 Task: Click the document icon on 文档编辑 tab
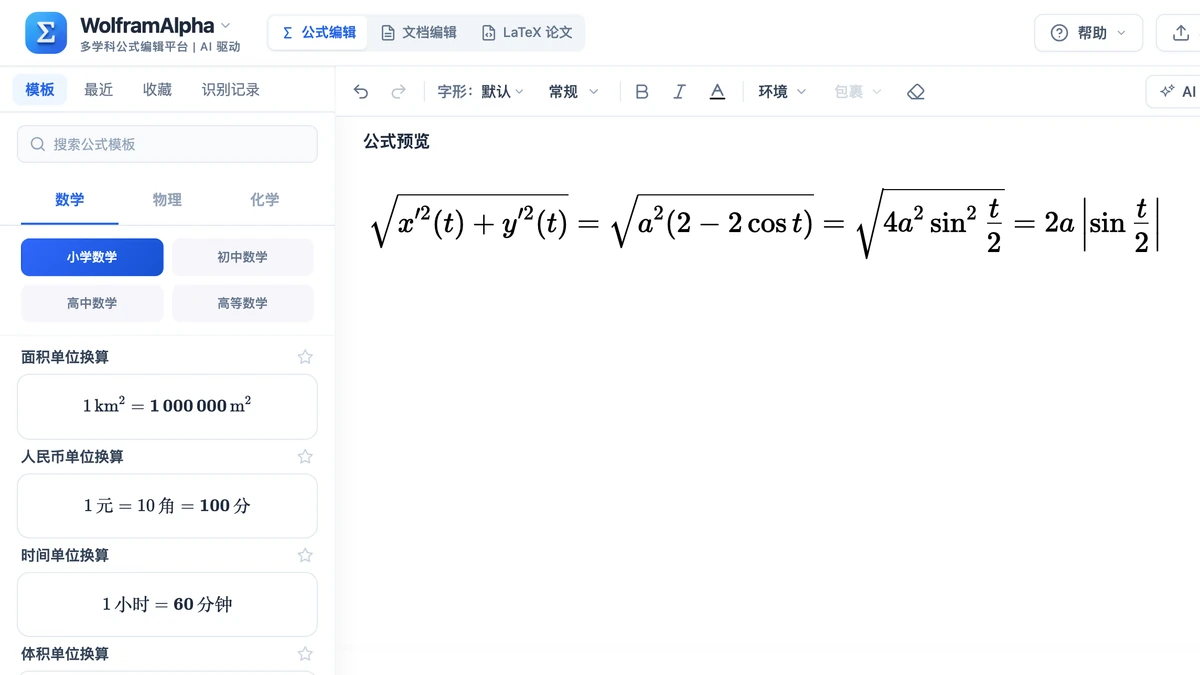point(388,33)
